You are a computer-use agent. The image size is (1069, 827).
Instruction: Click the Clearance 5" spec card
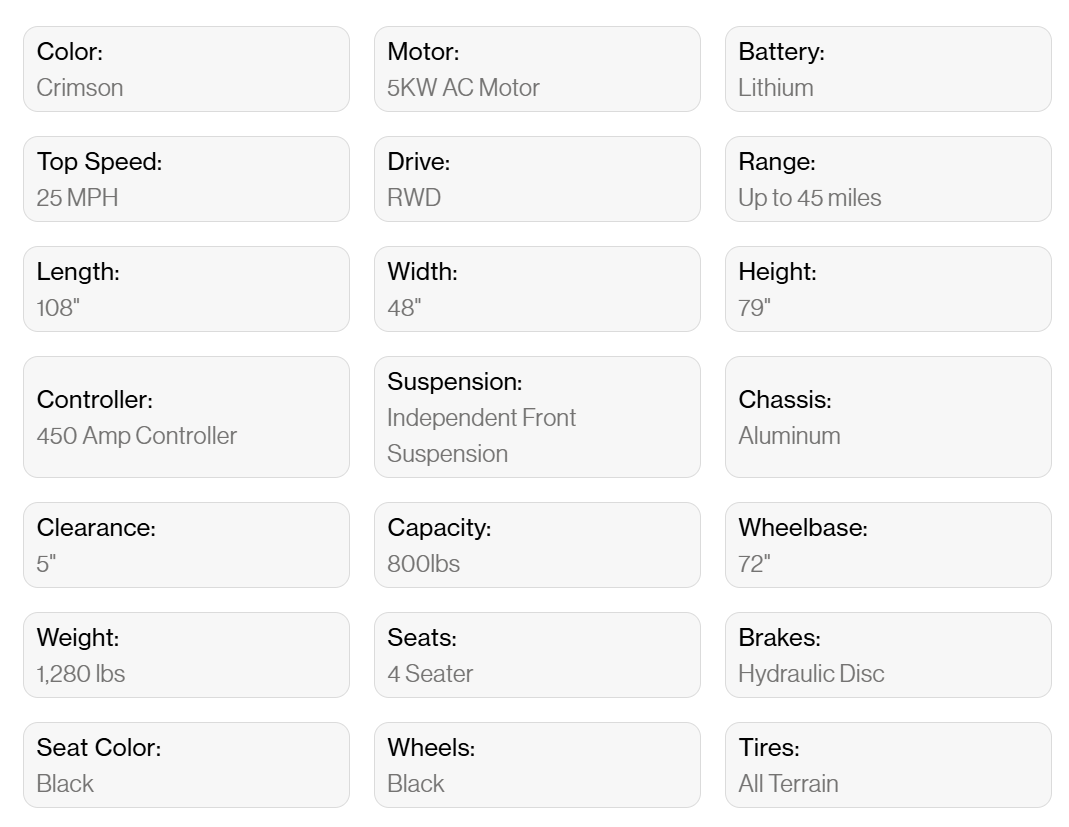186,545
